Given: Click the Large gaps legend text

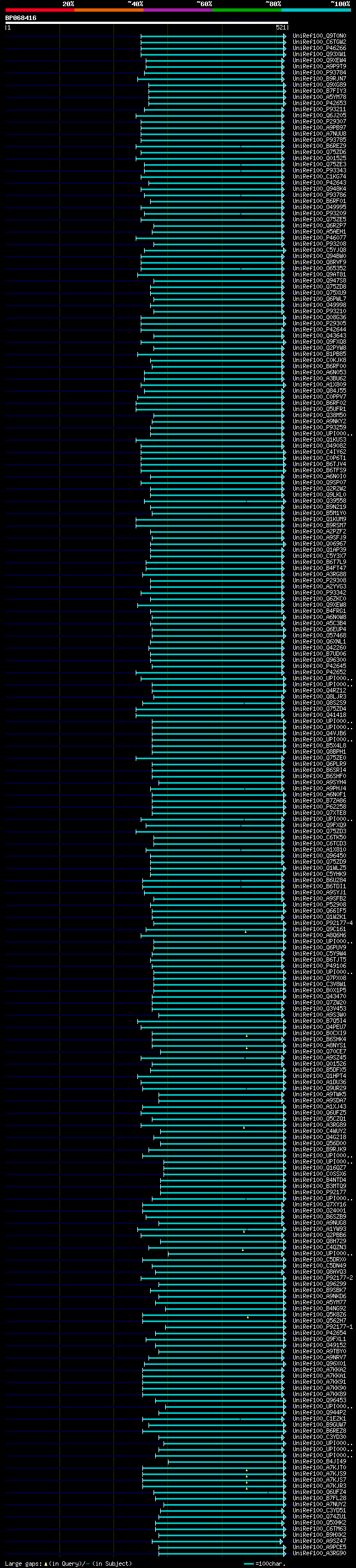Looking at the screenshot, I should [x=69, y=1563].
